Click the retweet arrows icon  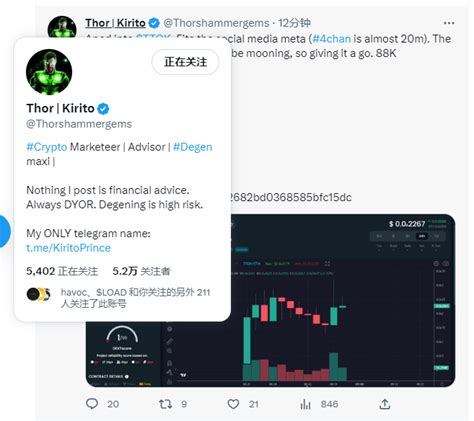[x=165, y=404]
